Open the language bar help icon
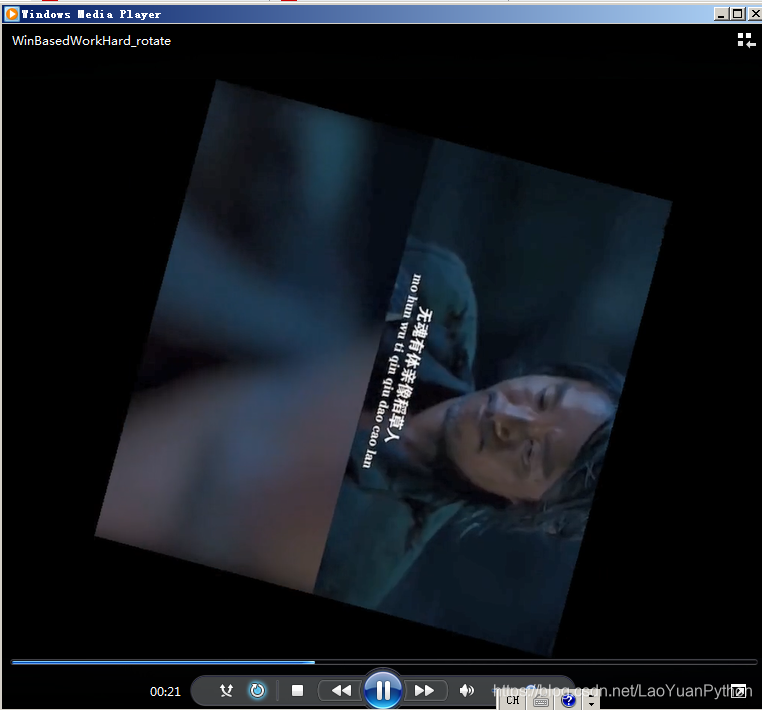Image resolution: width=762 pixels, height=710 pixels. (569, 701)
